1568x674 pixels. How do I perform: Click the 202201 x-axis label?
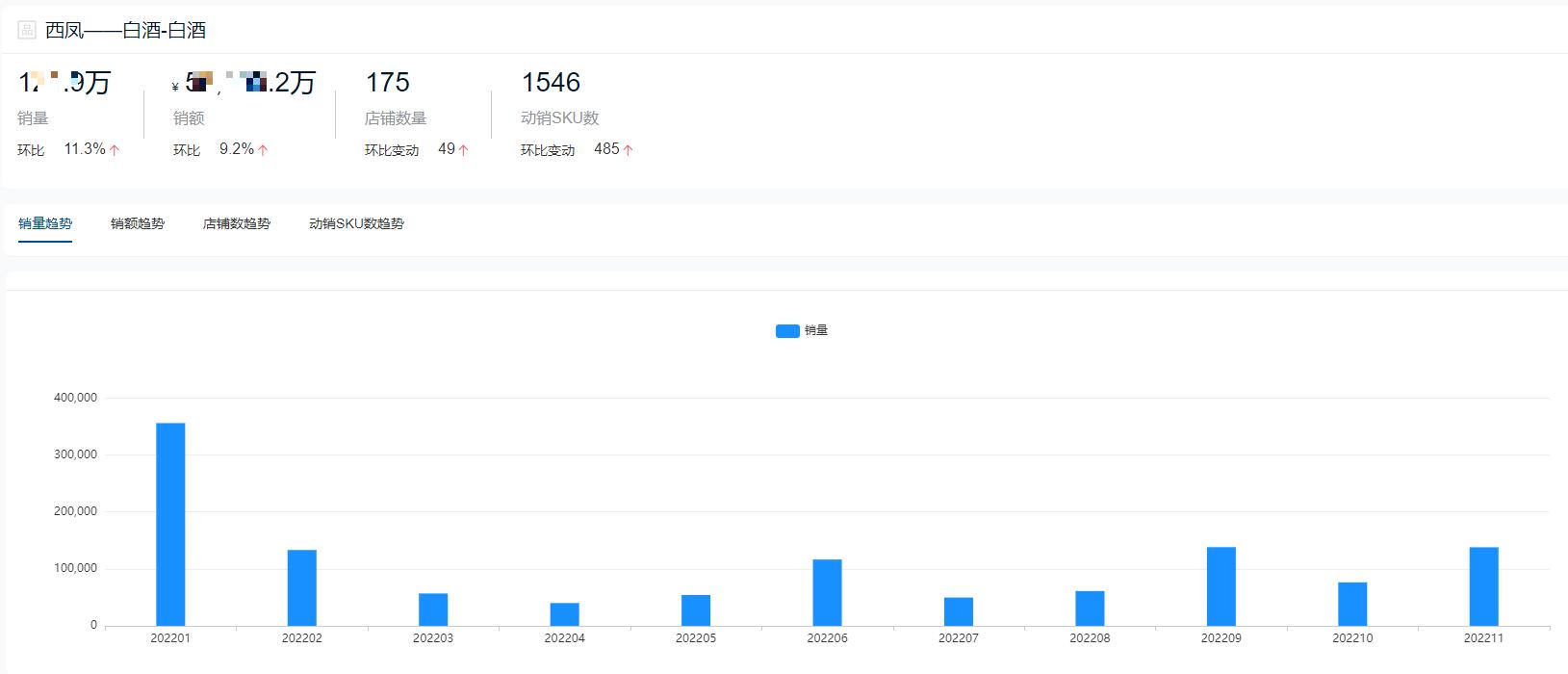[x=170, y=638]
